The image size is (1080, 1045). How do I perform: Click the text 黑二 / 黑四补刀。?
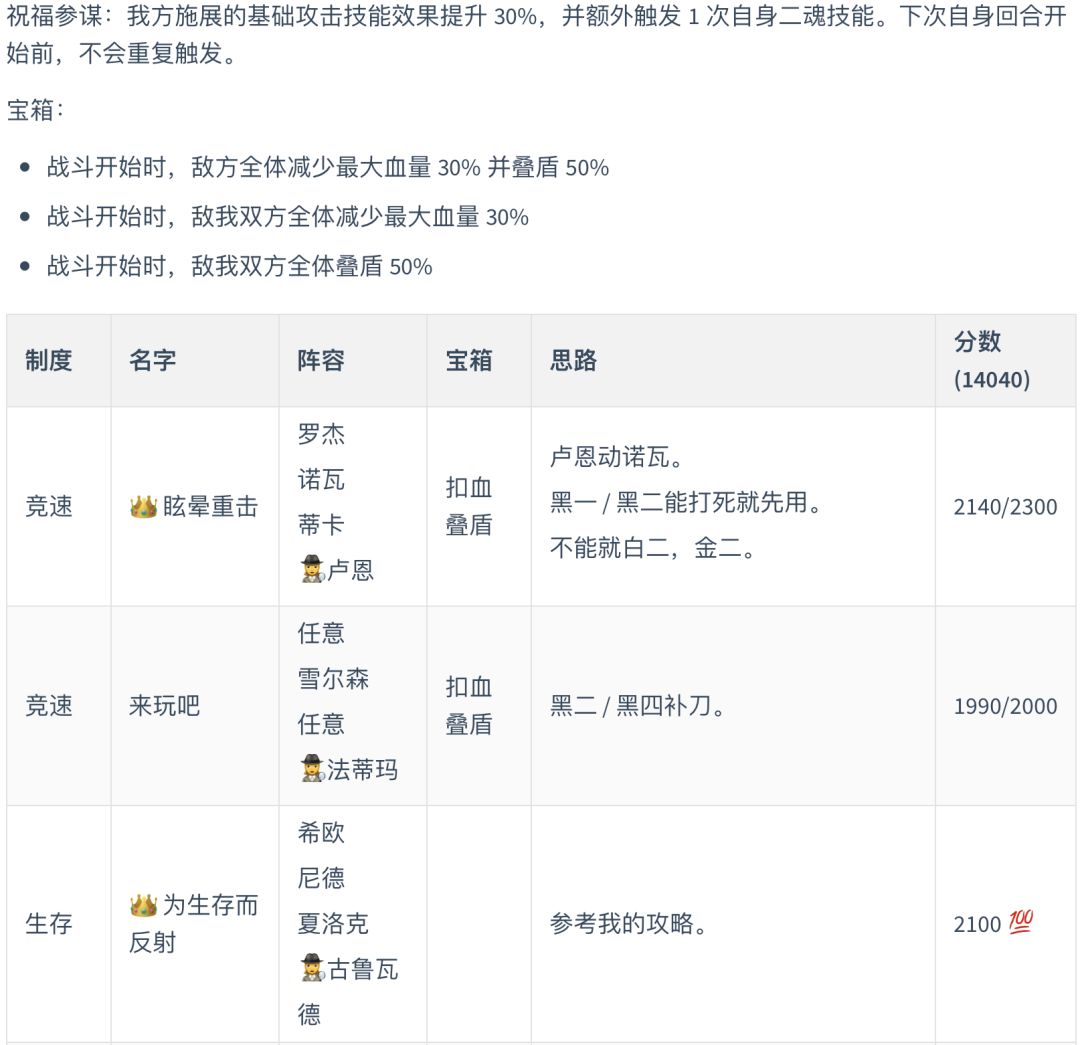click(x=637, y=706)
